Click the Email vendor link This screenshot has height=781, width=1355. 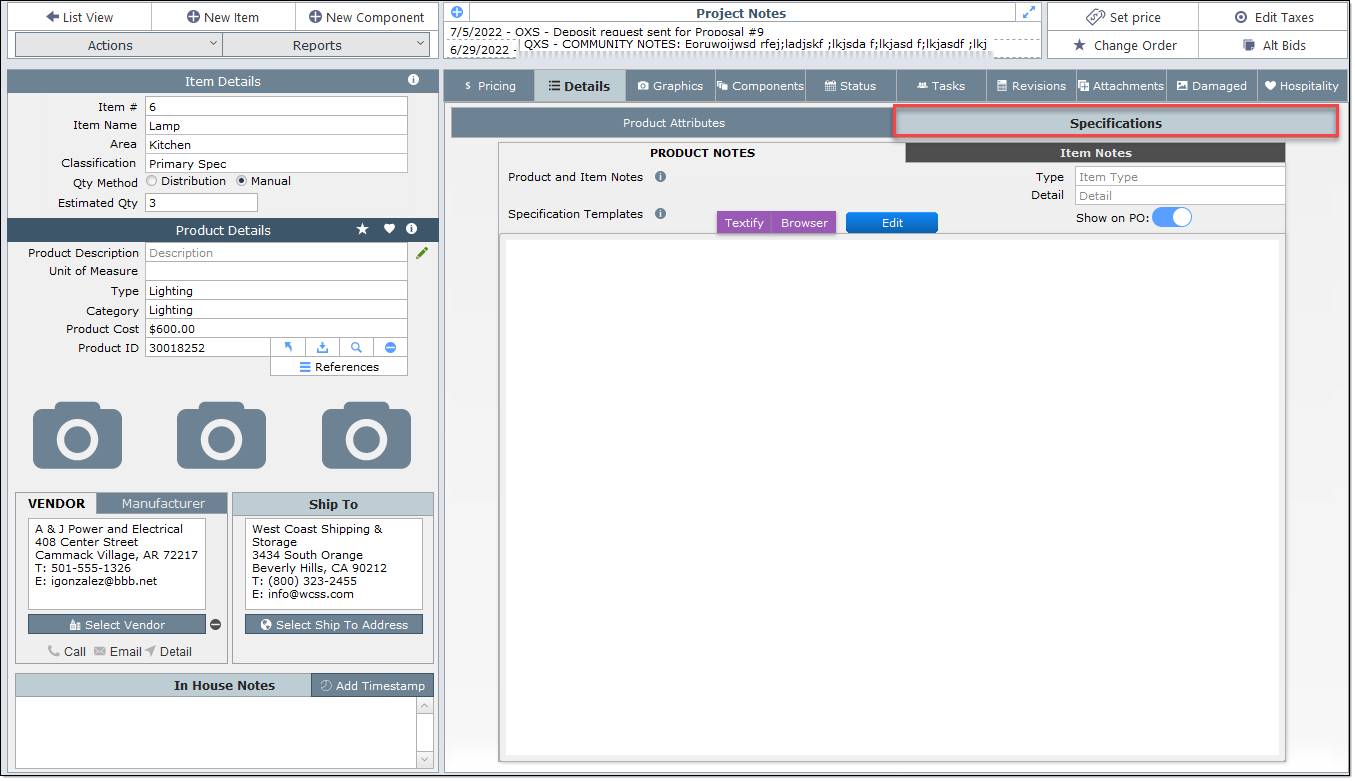(117, 651)
